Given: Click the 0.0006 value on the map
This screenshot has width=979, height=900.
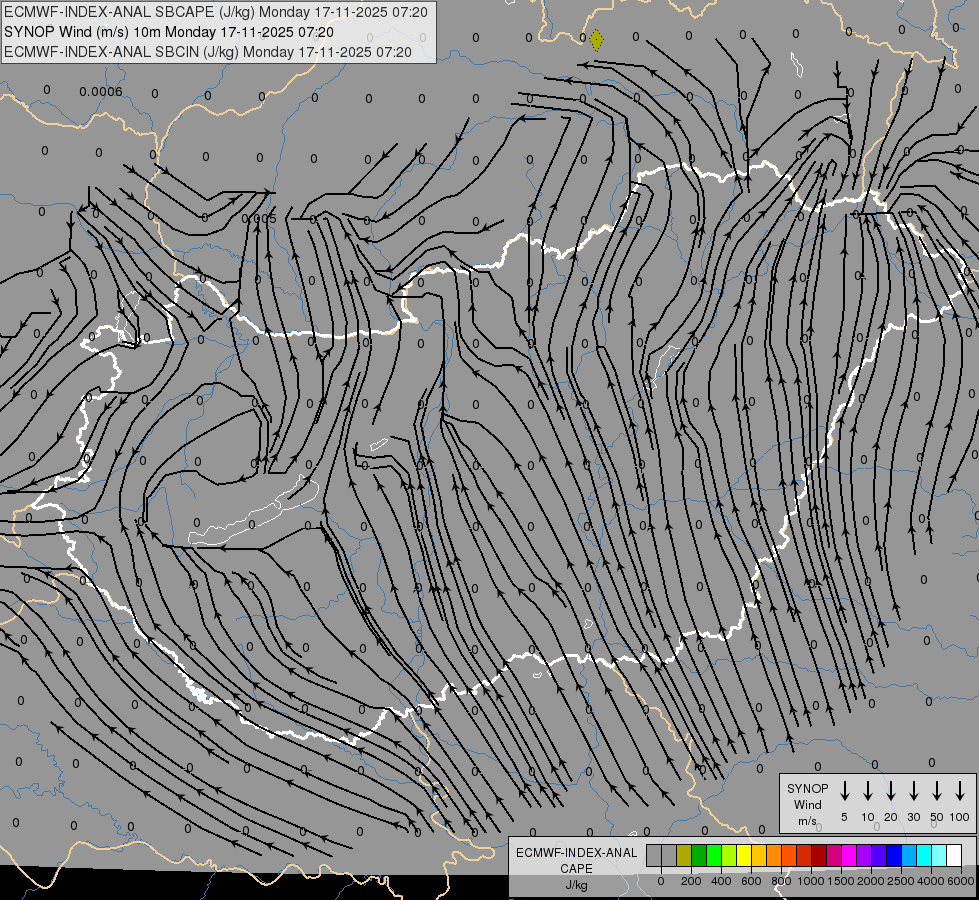Looking at the screenshot, I should 101,92.
